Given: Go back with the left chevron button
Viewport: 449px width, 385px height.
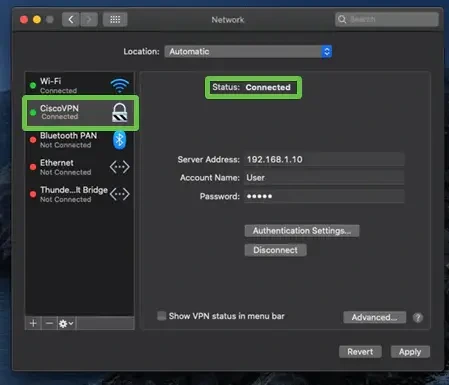Looking at the screenshot, I should 71,20.
